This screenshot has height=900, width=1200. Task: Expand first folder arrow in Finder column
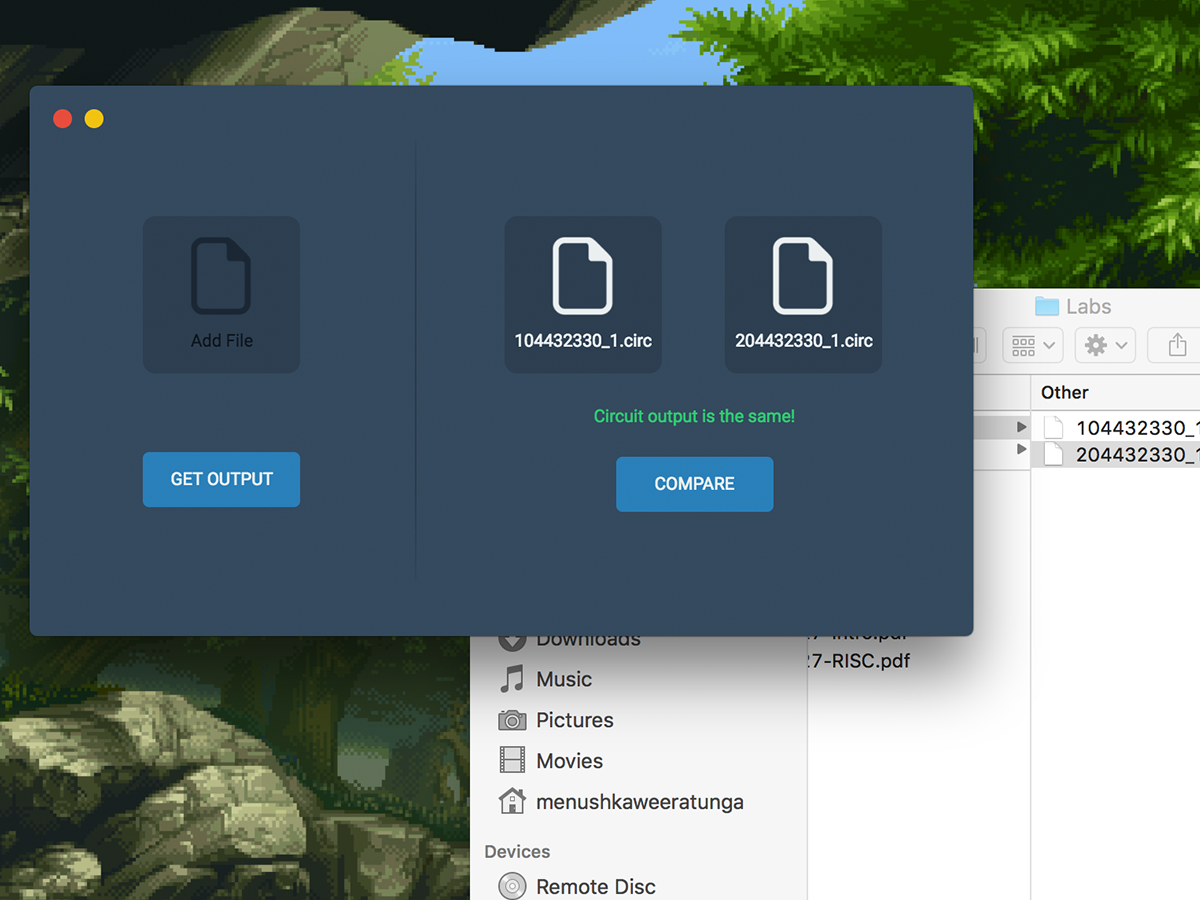(1021, 427)
